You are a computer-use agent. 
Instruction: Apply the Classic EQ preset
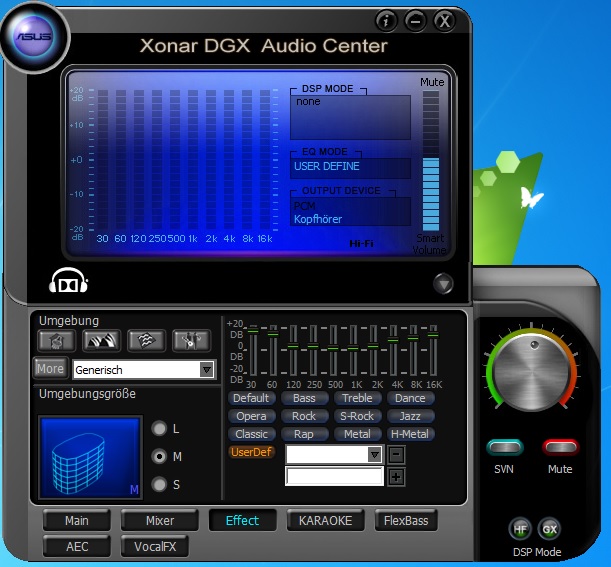click(251, 434)
